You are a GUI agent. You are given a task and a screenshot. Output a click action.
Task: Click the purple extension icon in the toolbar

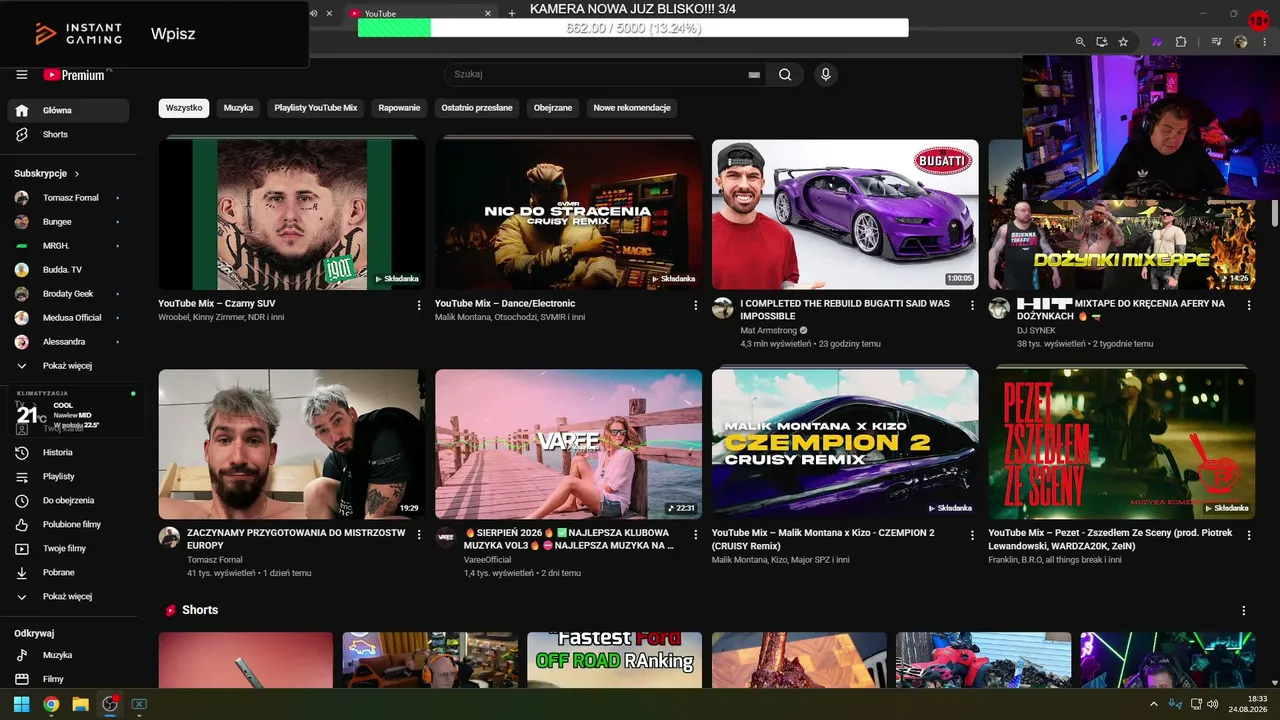tap(1157, 42)
